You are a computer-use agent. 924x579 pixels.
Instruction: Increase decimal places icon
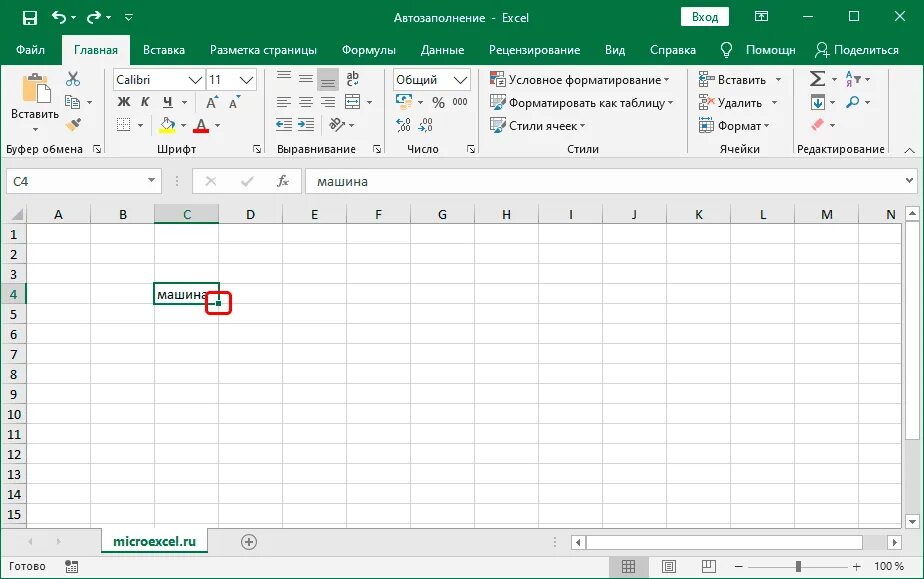coord(404,125)
